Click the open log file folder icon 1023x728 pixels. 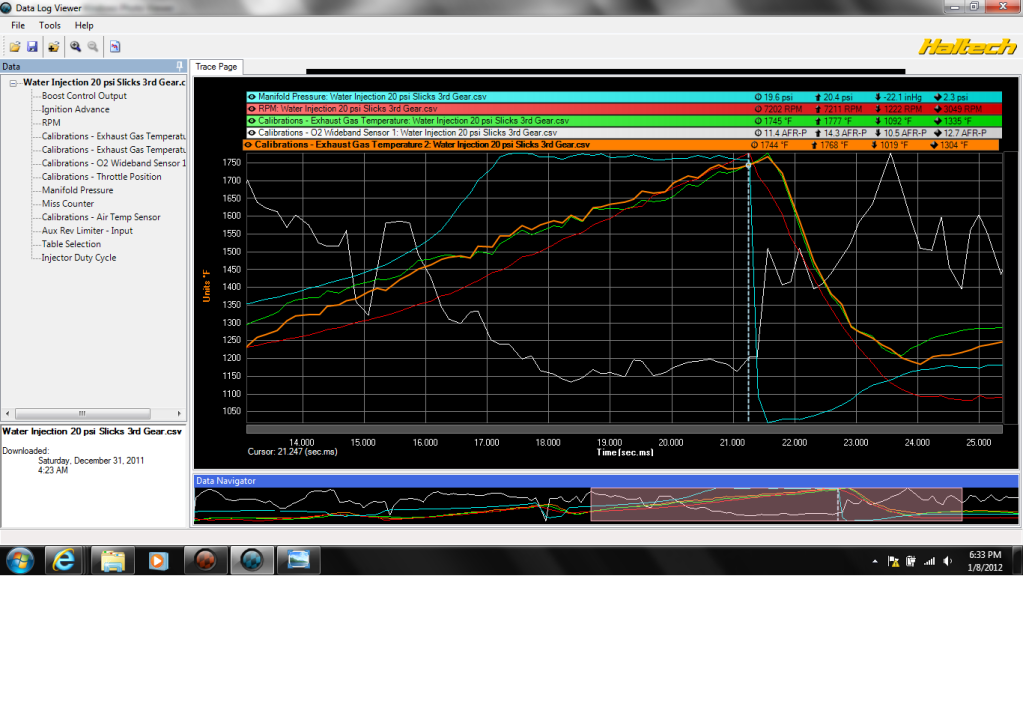14,46
